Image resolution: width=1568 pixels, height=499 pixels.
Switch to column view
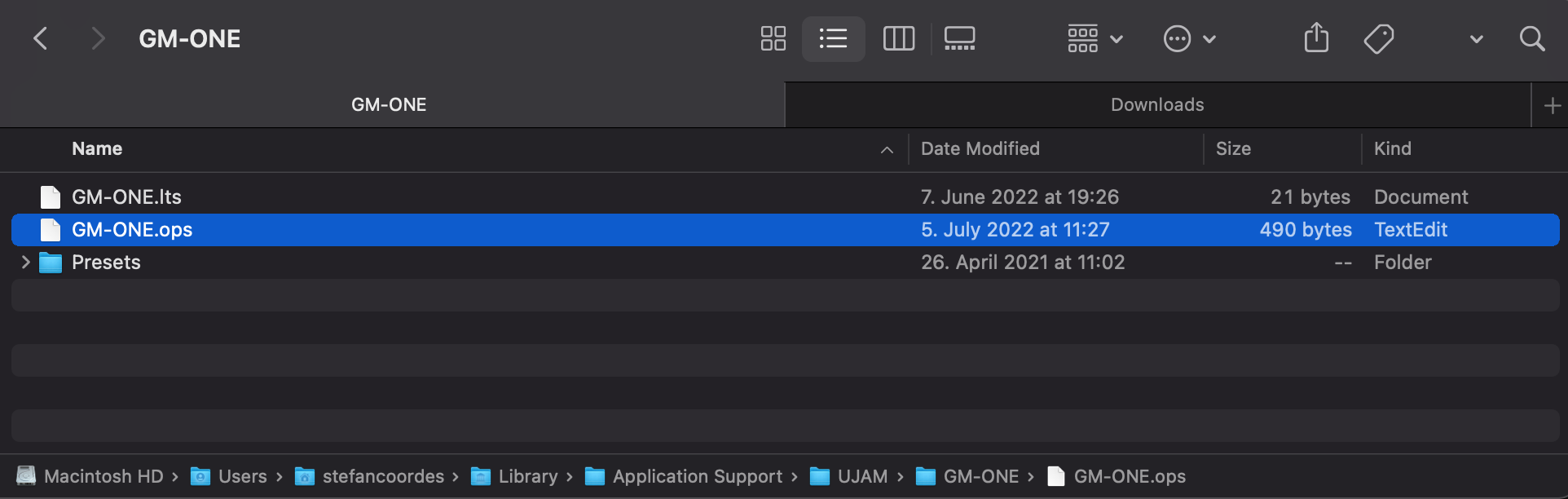(898, 38)
